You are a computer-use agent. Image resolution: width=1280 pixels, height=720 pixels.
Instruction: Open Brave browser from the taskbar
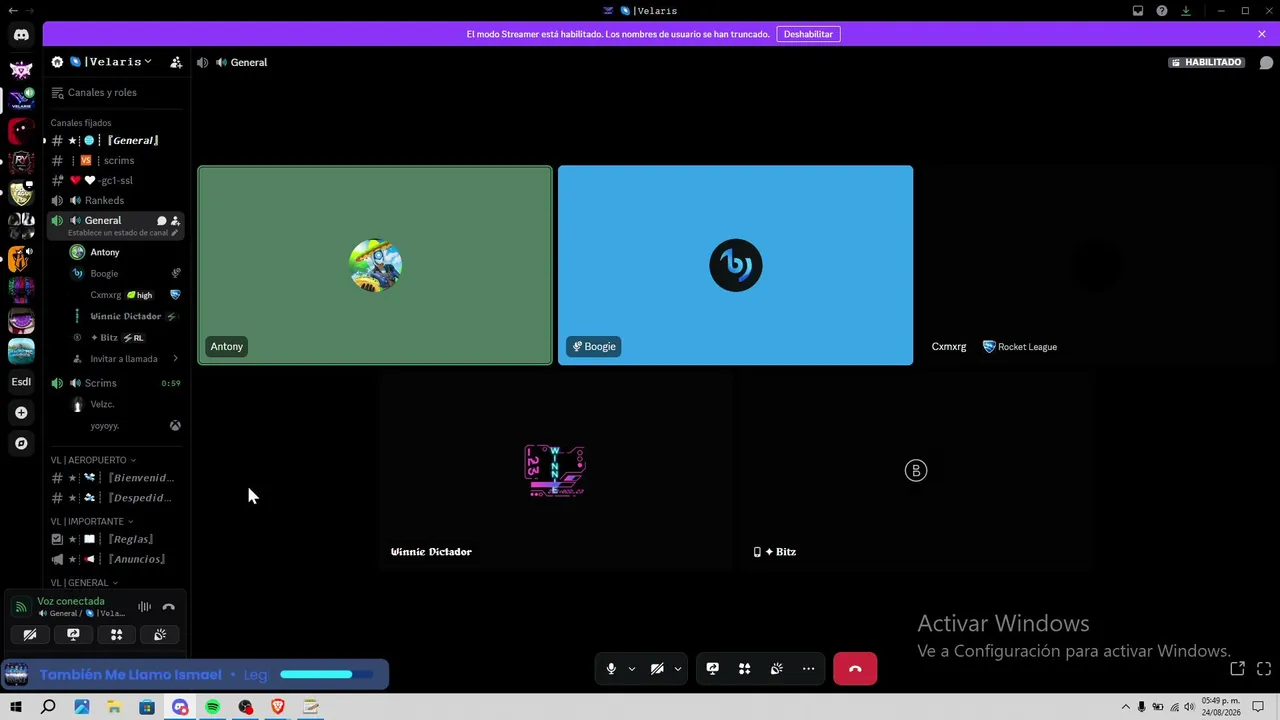tap(278, 707)
